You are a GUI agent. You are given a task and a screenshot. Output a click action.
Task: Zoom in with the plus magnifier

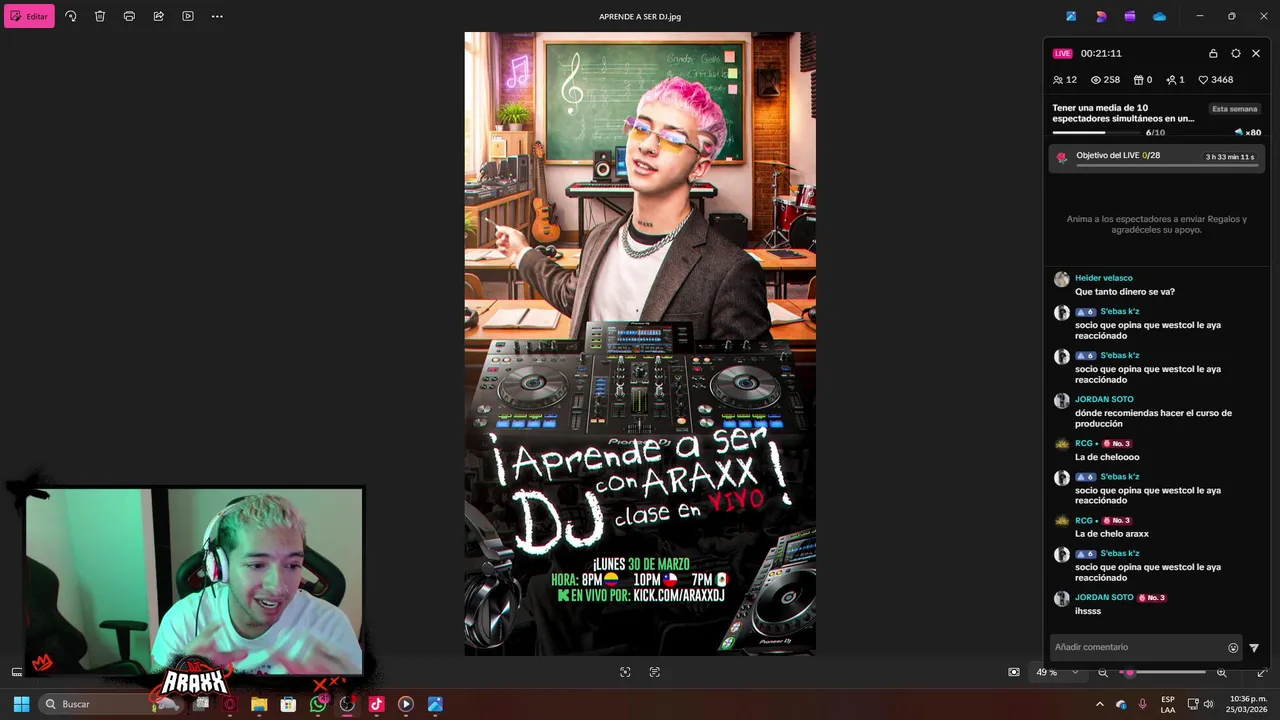tap(1221, 672)
